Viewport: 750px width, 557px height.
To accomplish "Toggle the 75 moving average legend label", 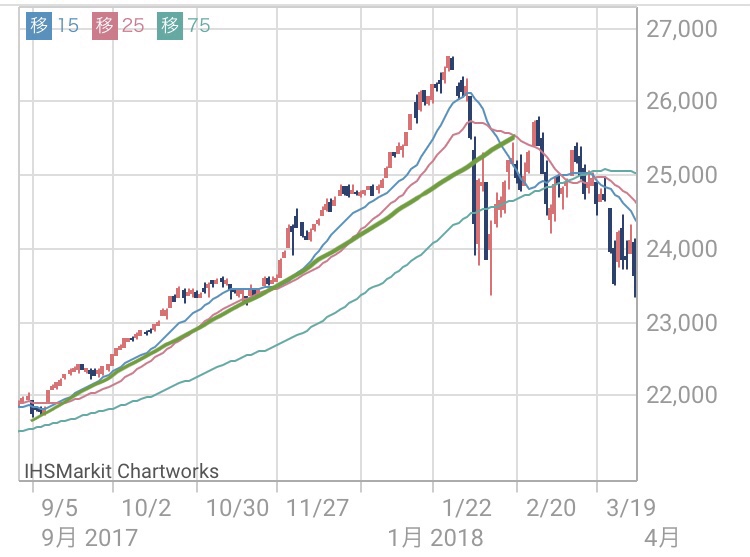I will [x=199, y=27].
